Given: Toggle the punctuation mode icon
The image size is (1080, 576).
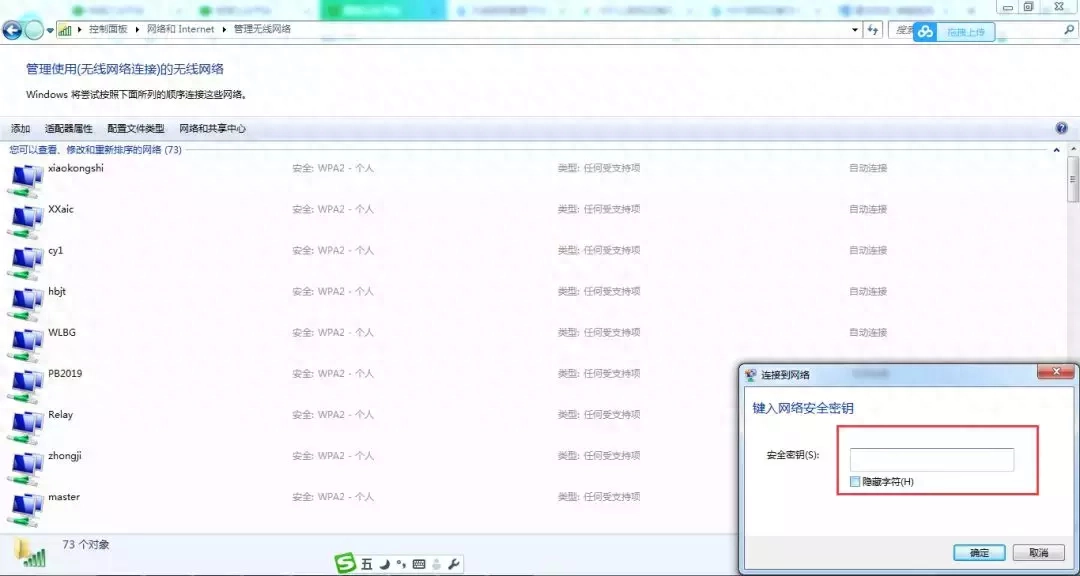Looking at the screenshot, I should (401, 564).
